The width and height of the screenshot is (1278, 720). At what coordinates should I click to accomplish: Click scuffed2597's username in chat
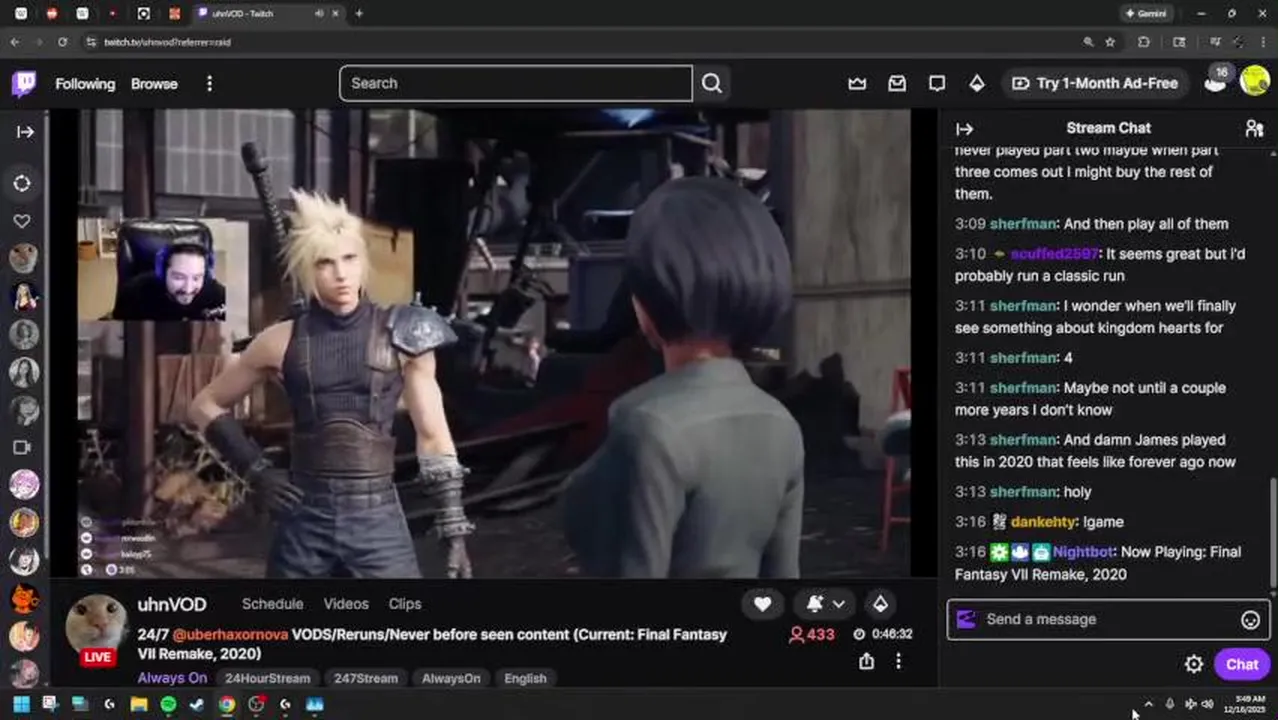pos(1054,254)
